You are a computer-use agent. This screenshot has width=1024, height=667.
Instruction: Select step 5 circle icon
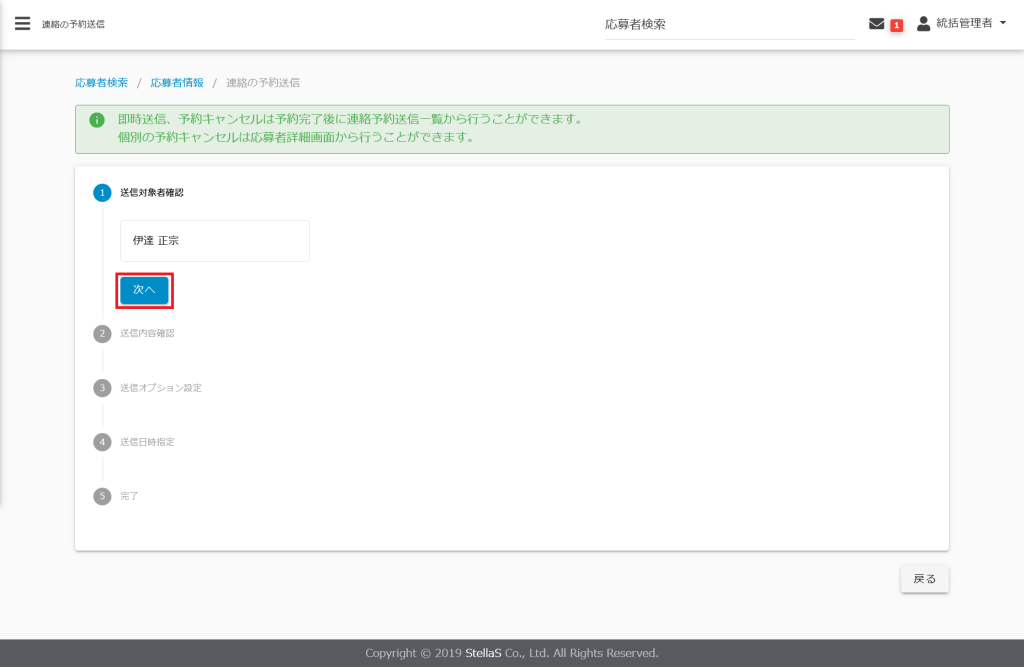point(102,496)
